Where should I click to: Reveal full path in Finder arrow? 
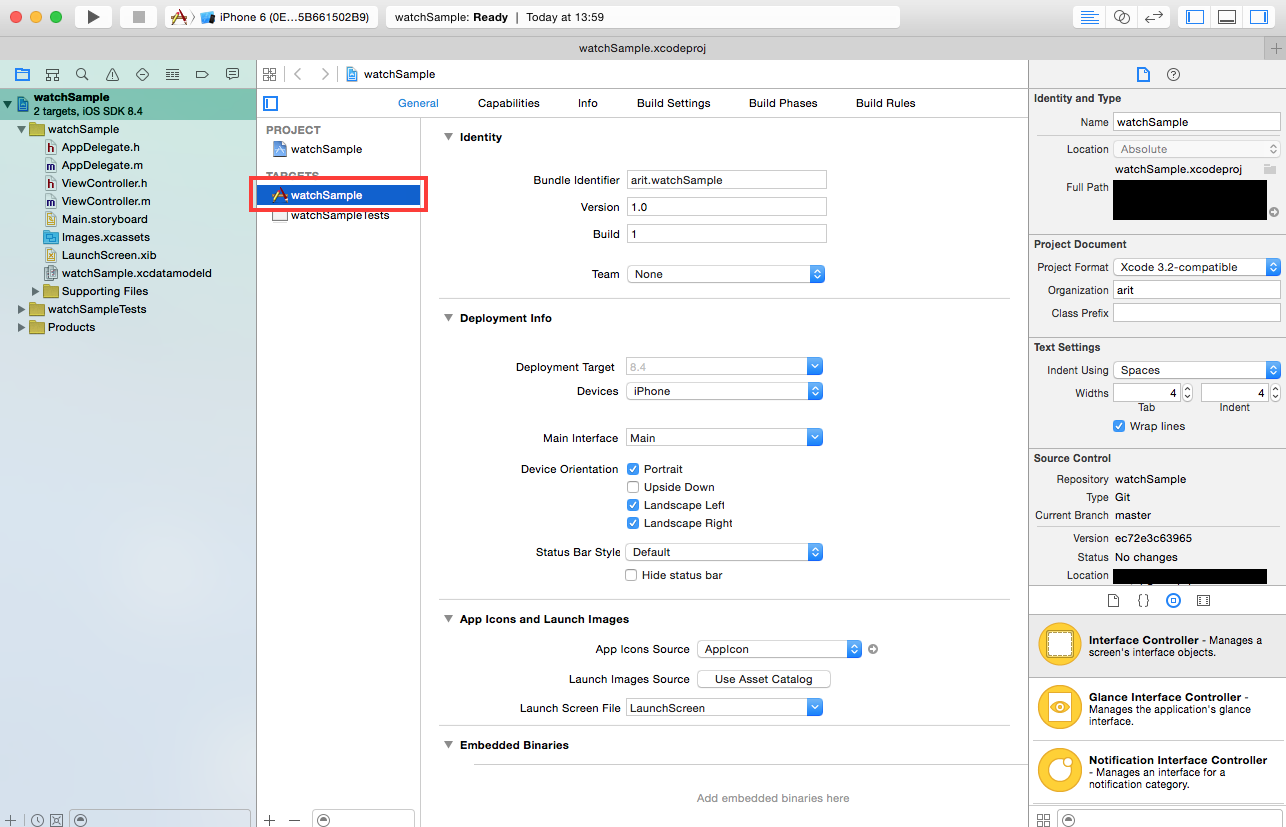tap(1274, 212)
